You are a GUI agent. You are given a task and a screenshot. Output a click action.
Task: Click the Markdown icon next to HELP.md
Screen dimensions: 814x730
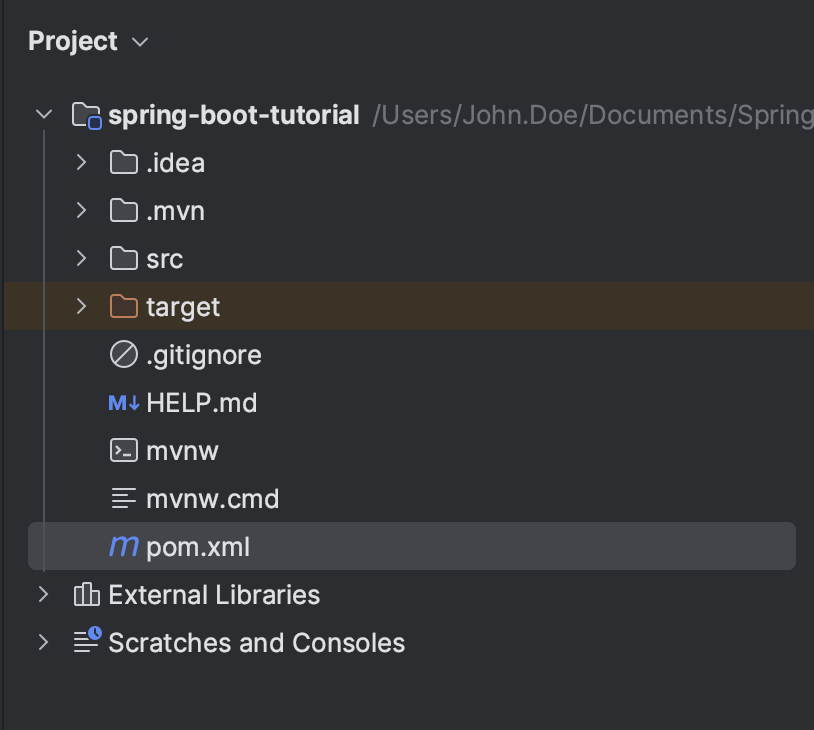pos(121,402)
